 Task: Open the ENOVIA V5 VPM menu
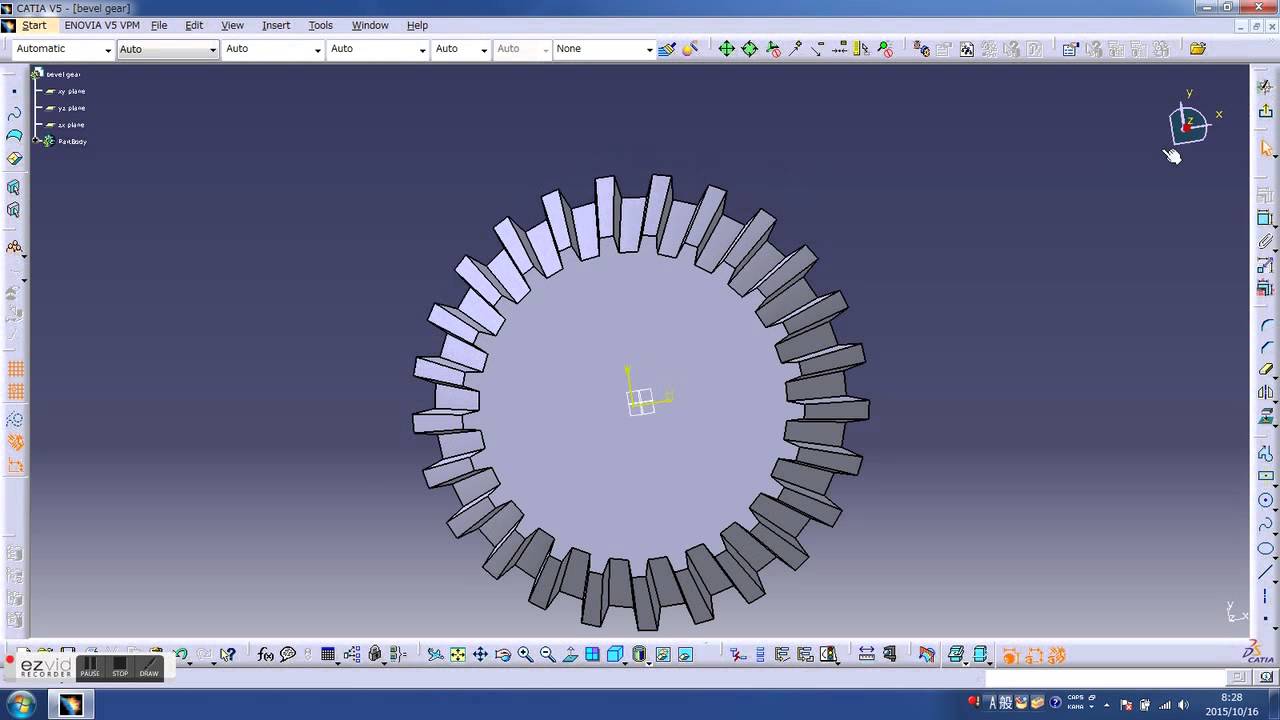[102, 25]
